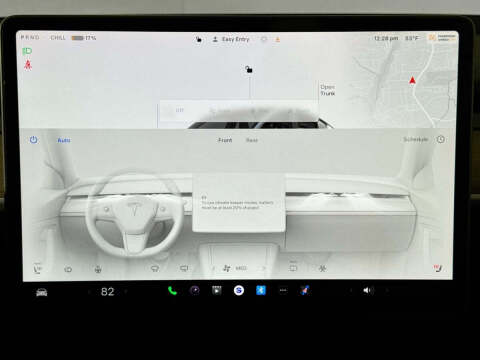Image resolution: width=480 pixels, height=360 pixels.
Task: Tap the red vehicle arrow on the map
Action: (x=412, y=80)
